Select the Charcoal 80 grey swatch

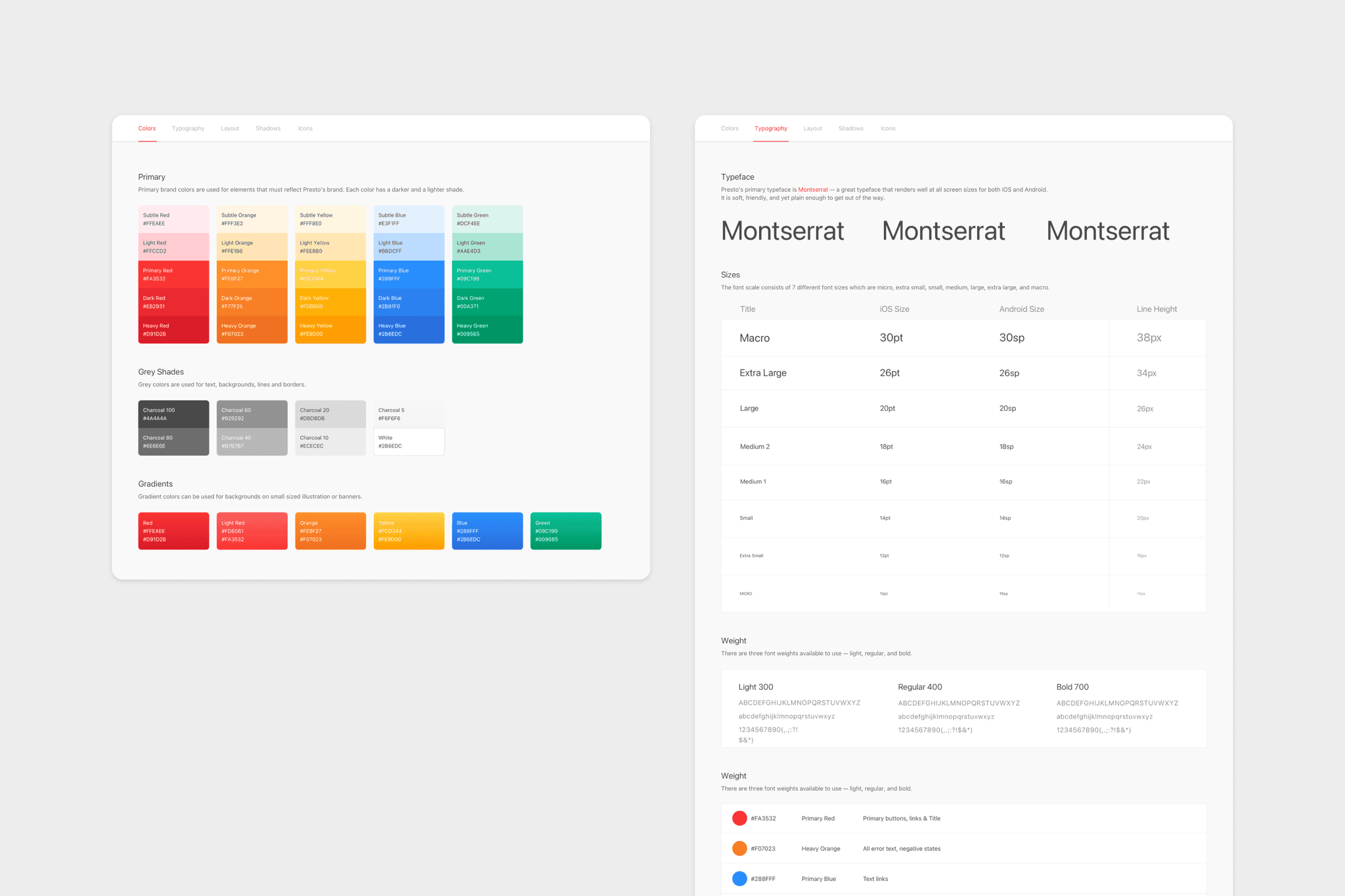tap(173, 442)
